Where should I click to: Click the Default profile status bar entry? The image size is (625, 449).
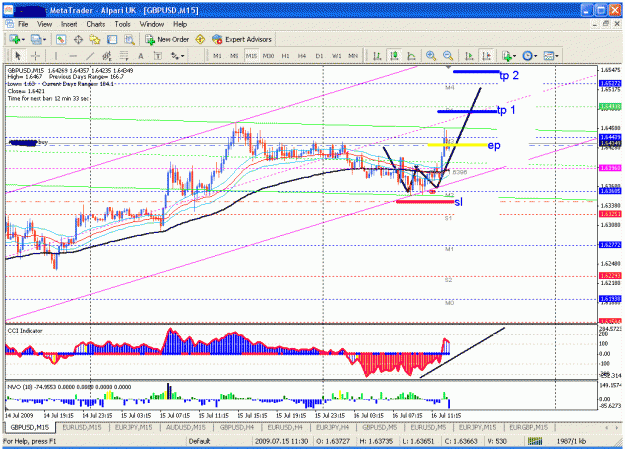199,441
